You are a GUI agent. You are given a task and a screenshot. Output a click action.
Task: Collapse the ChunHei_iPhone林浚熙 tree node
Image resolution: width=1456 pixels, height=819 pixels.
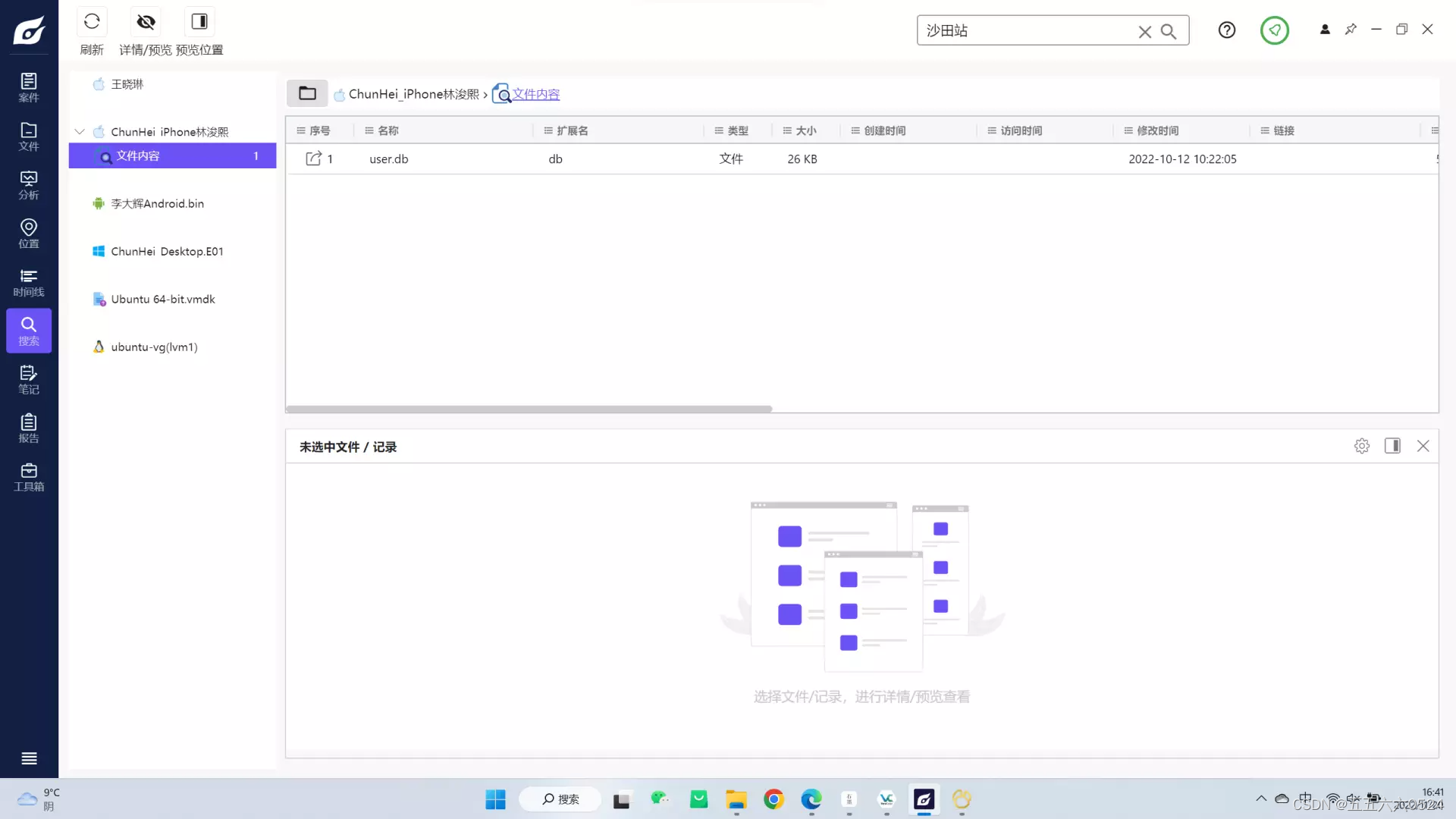tap(80, 131)
